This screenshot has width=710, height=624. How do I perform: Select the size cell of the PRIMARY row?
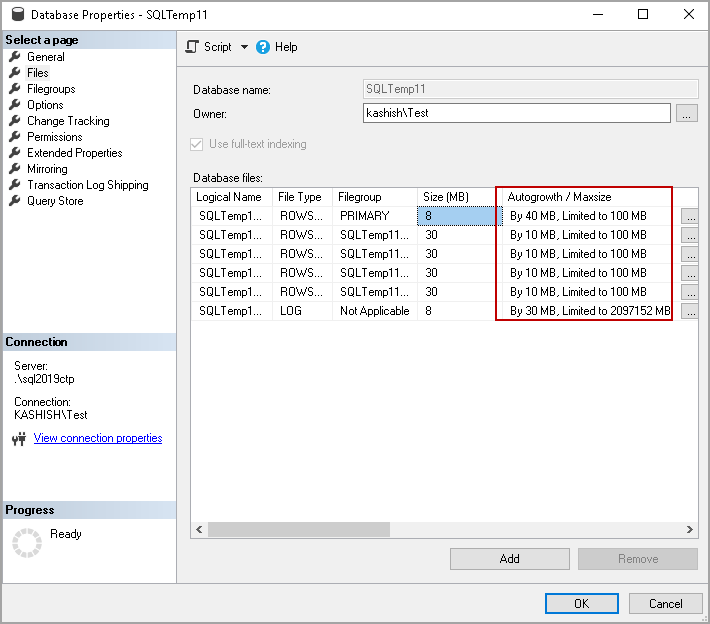coord(459,216)
